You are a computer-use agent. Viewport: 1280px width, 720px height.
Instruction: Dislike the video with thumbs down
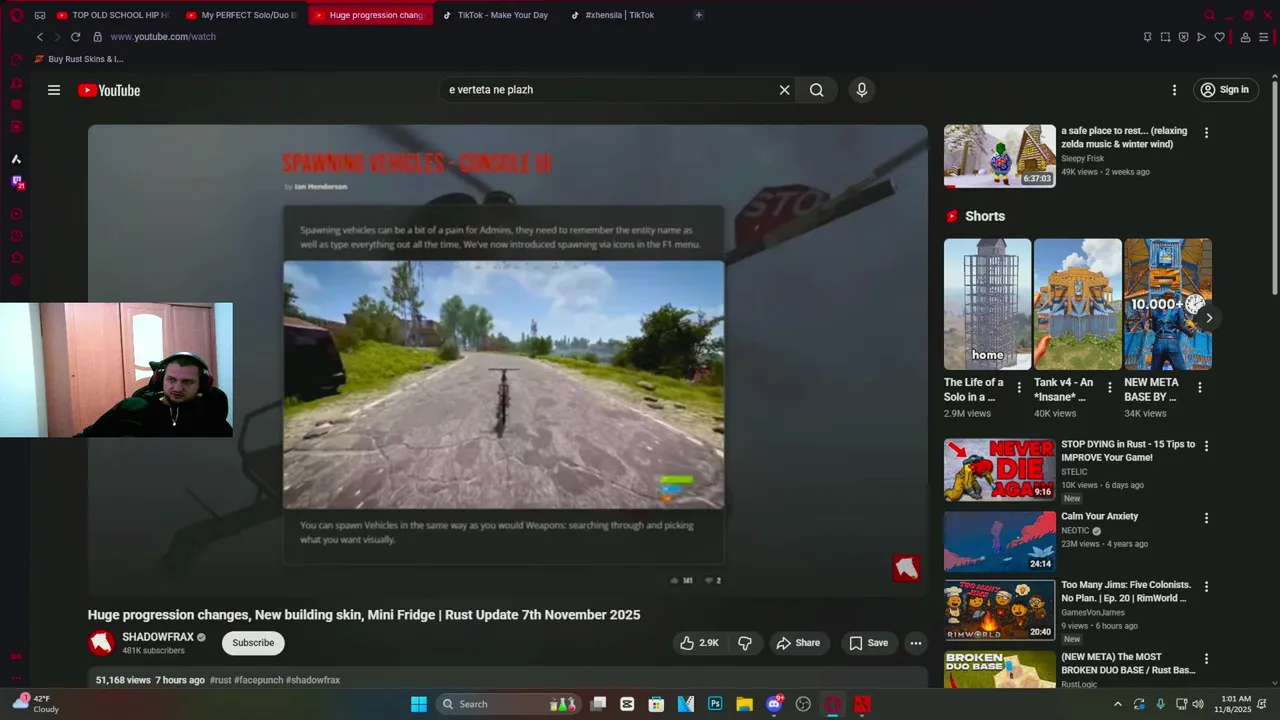click(x=745, y=643)
